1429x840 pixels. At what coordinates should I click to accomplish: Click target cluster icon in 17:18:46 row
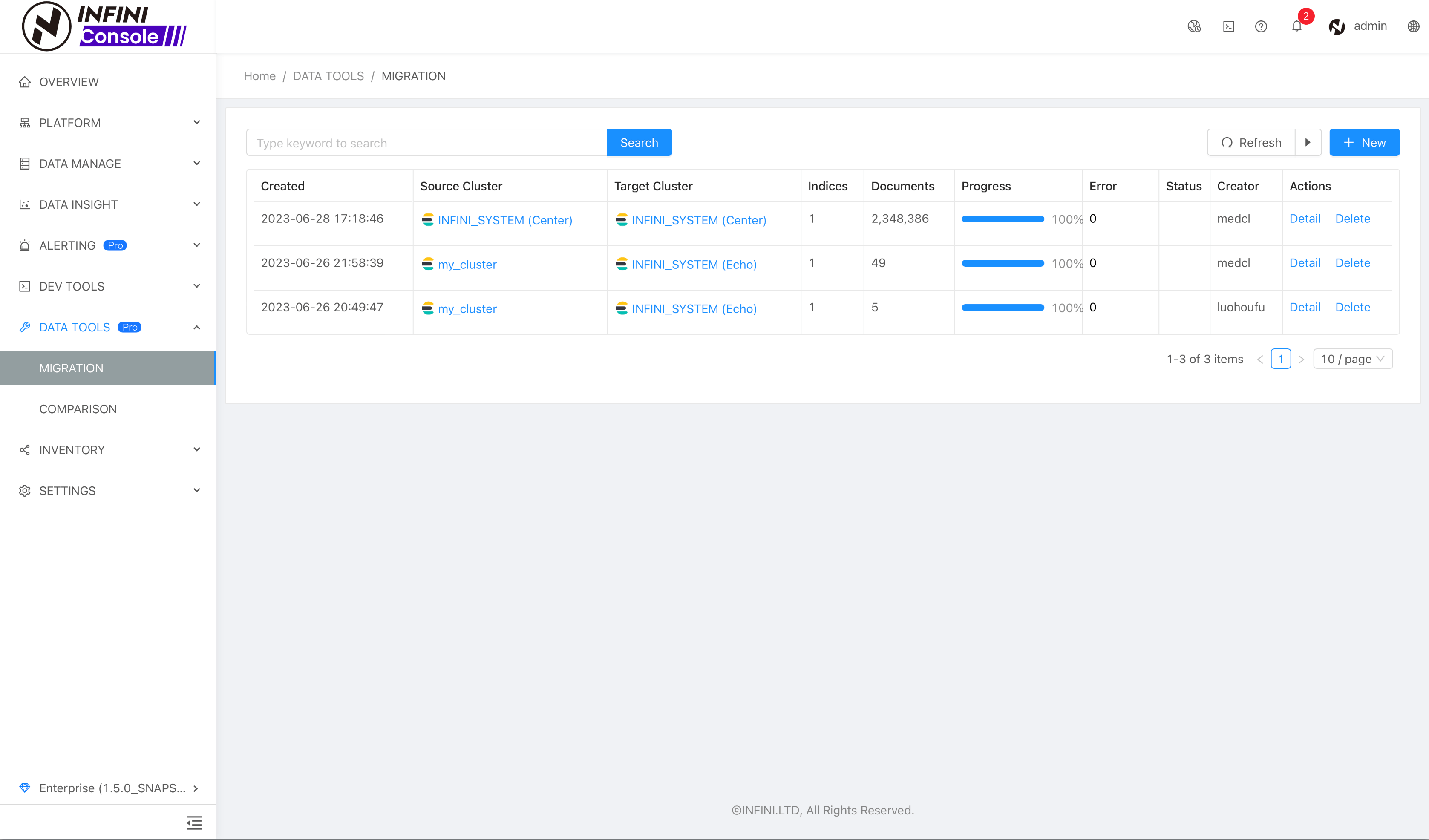click(622, 219)
